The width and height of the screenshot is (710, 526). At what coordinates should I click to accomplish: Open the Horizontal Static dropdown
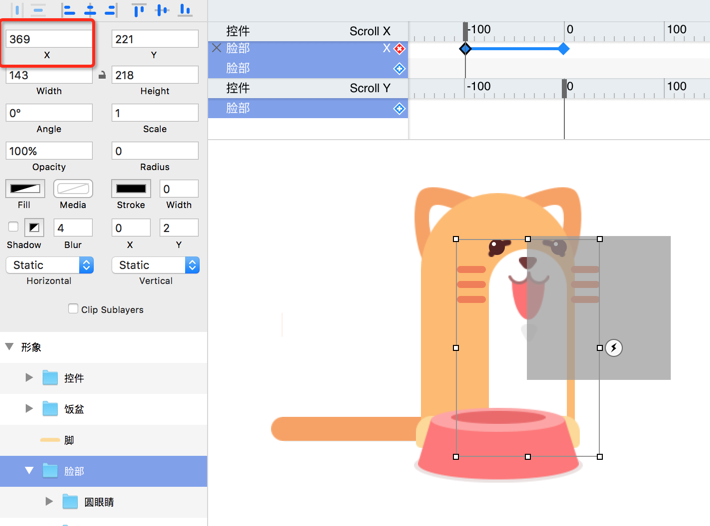[x=49, y=265]
